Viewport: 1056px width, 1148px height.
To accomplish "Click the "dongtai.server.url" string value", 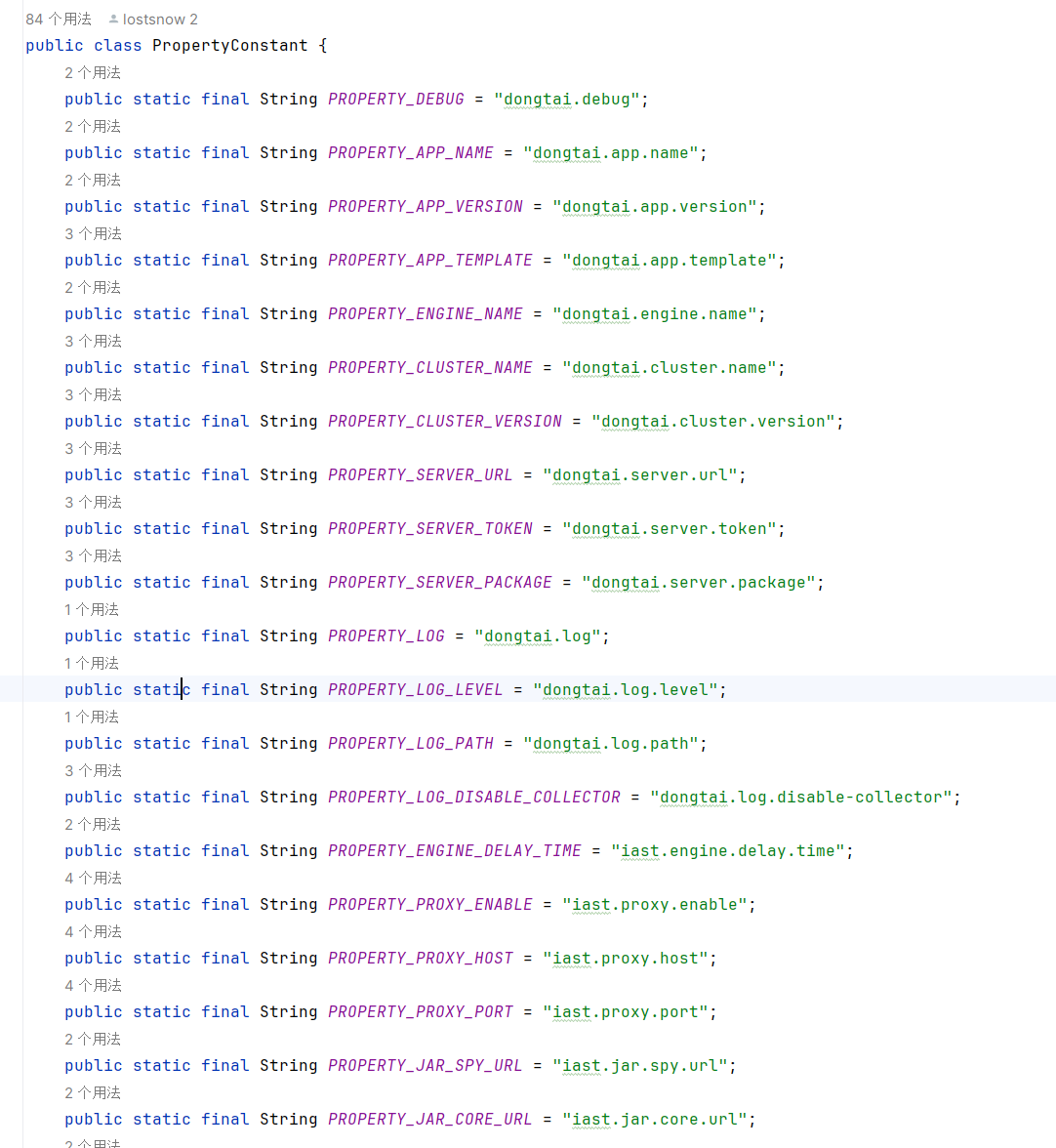I will pyautogui.click(x=639, y=475).
